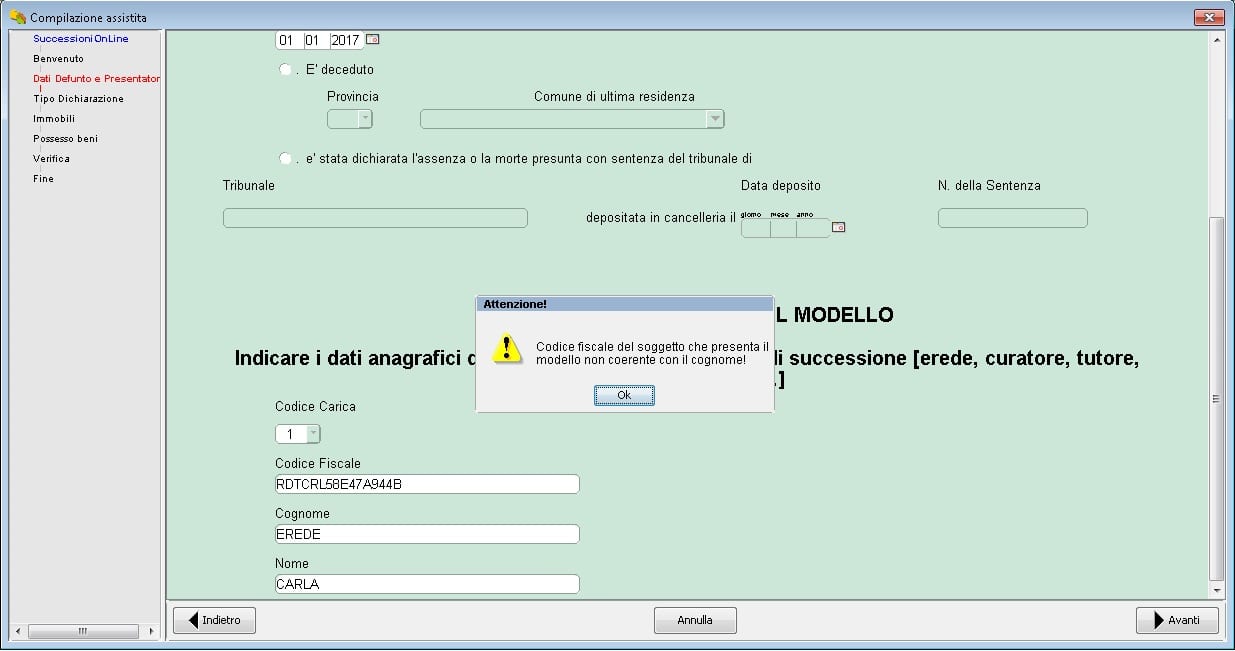
Task: Go to the Verifica step
Action: point(51,158)
